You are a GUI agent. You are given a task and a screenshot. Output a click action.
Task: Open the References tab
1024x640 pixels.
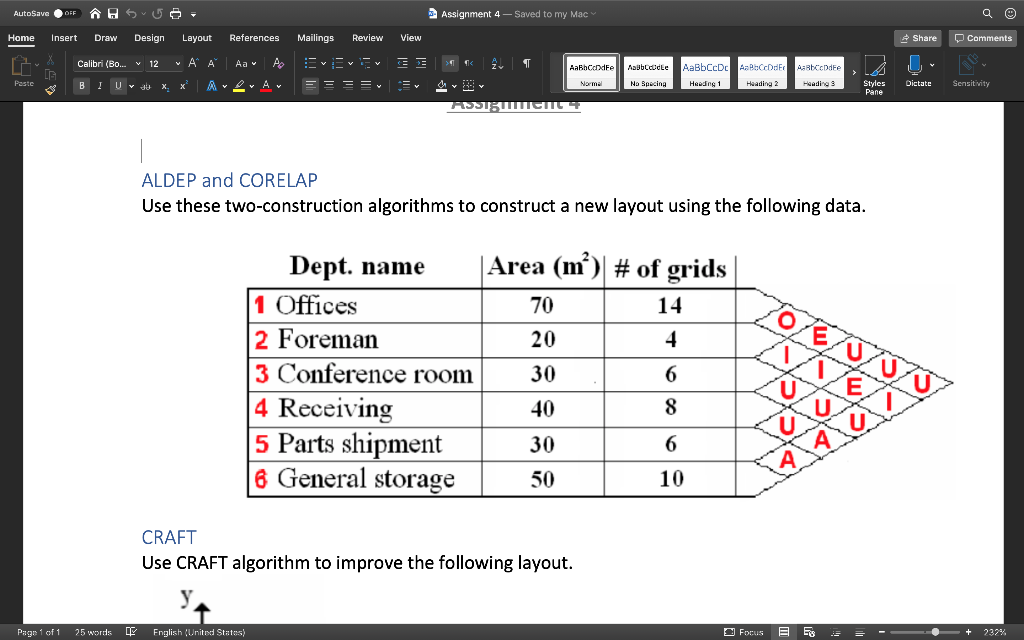point(254,38)
